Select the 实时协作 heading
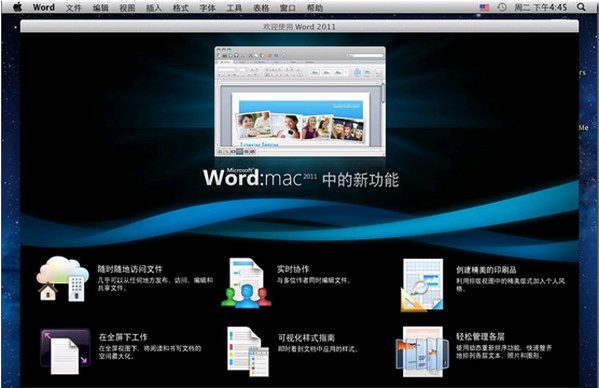The image size is (599, 388). pyautogui.click(x=293, y=269)
